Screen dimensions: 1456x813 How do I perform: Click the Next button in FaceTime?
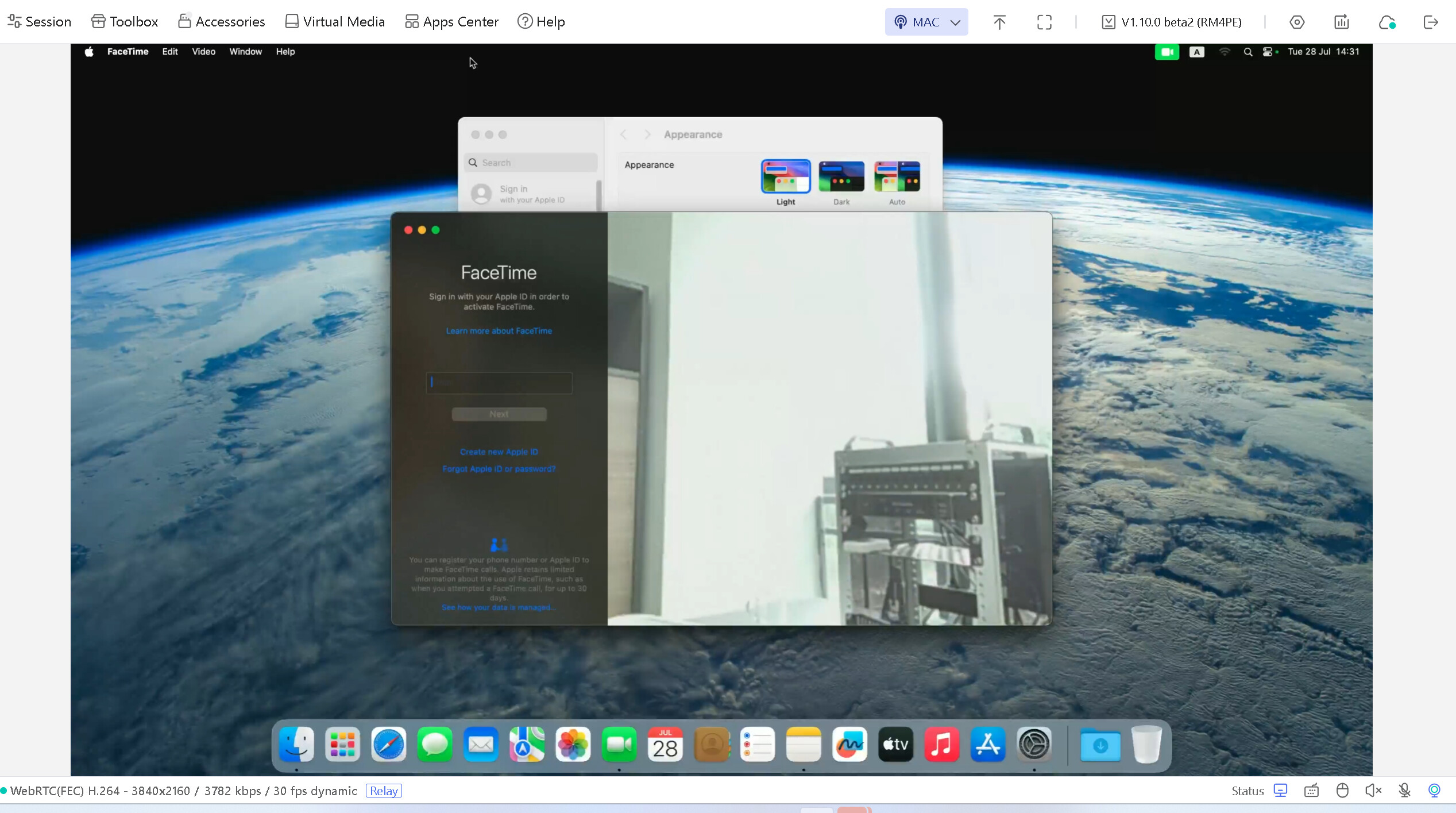click(499, 414)
